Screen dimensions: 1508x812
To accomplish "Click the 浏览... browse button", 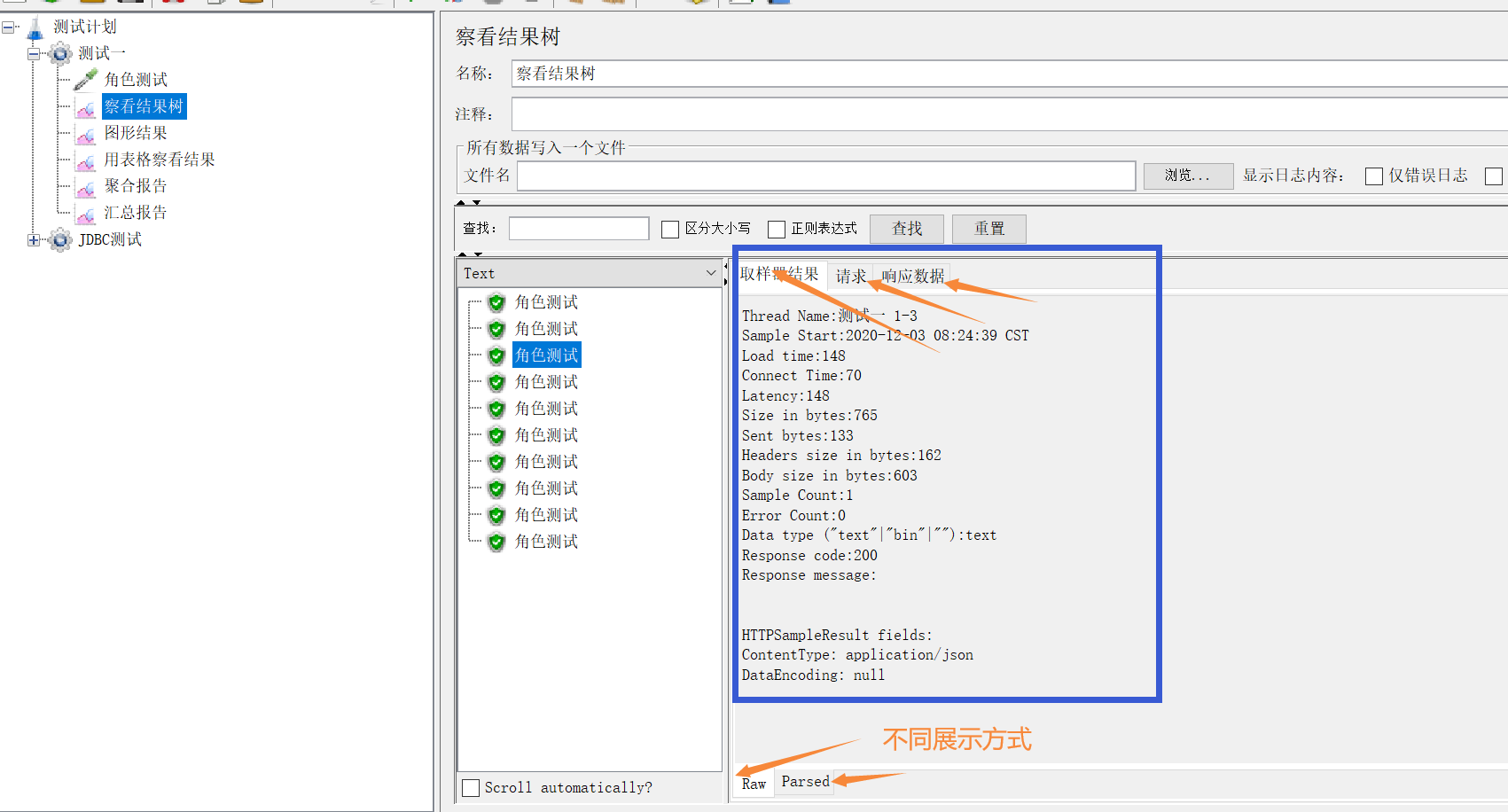I will pyautogui.click(x=1188, y=176).
